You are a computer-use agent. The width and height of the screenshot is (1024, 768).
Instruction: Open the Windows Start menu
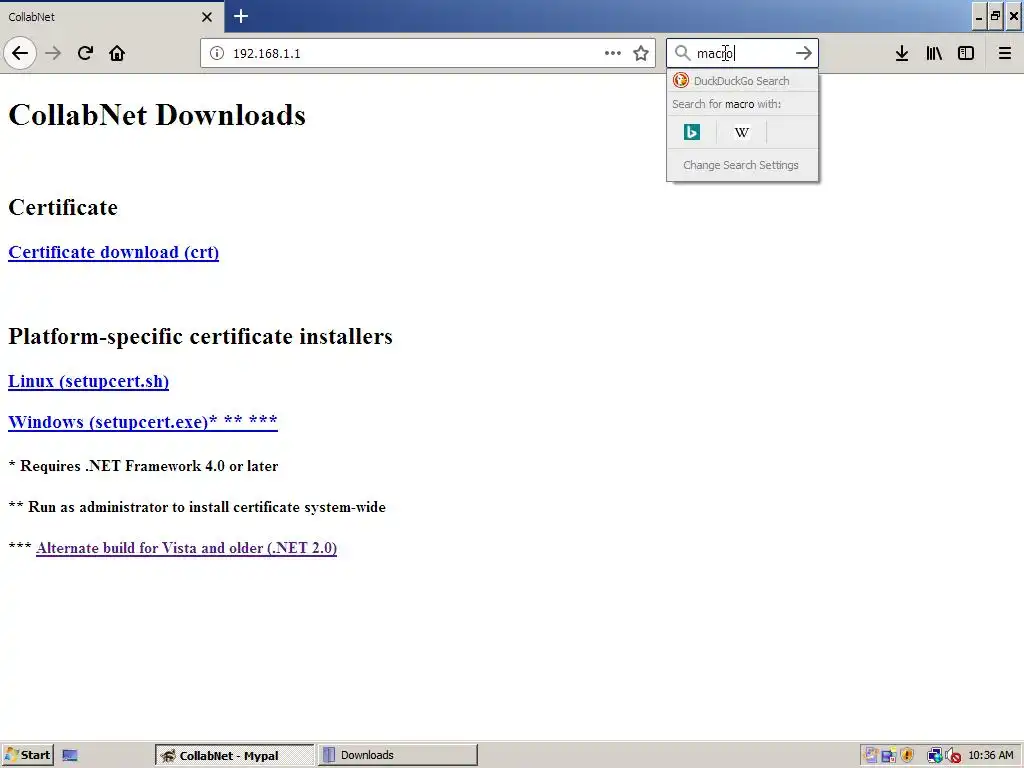27,755
